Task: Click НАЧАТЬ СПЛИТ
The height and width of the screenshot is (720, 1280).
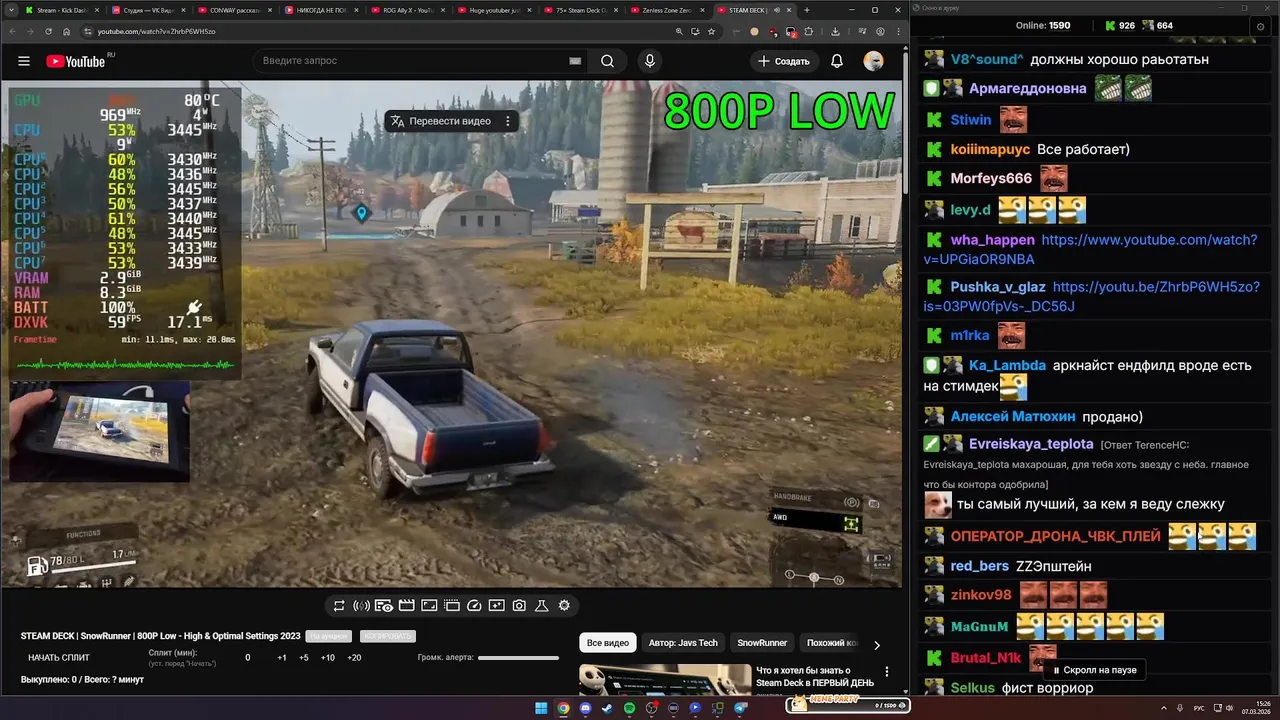Action: (x=59, y=657)
